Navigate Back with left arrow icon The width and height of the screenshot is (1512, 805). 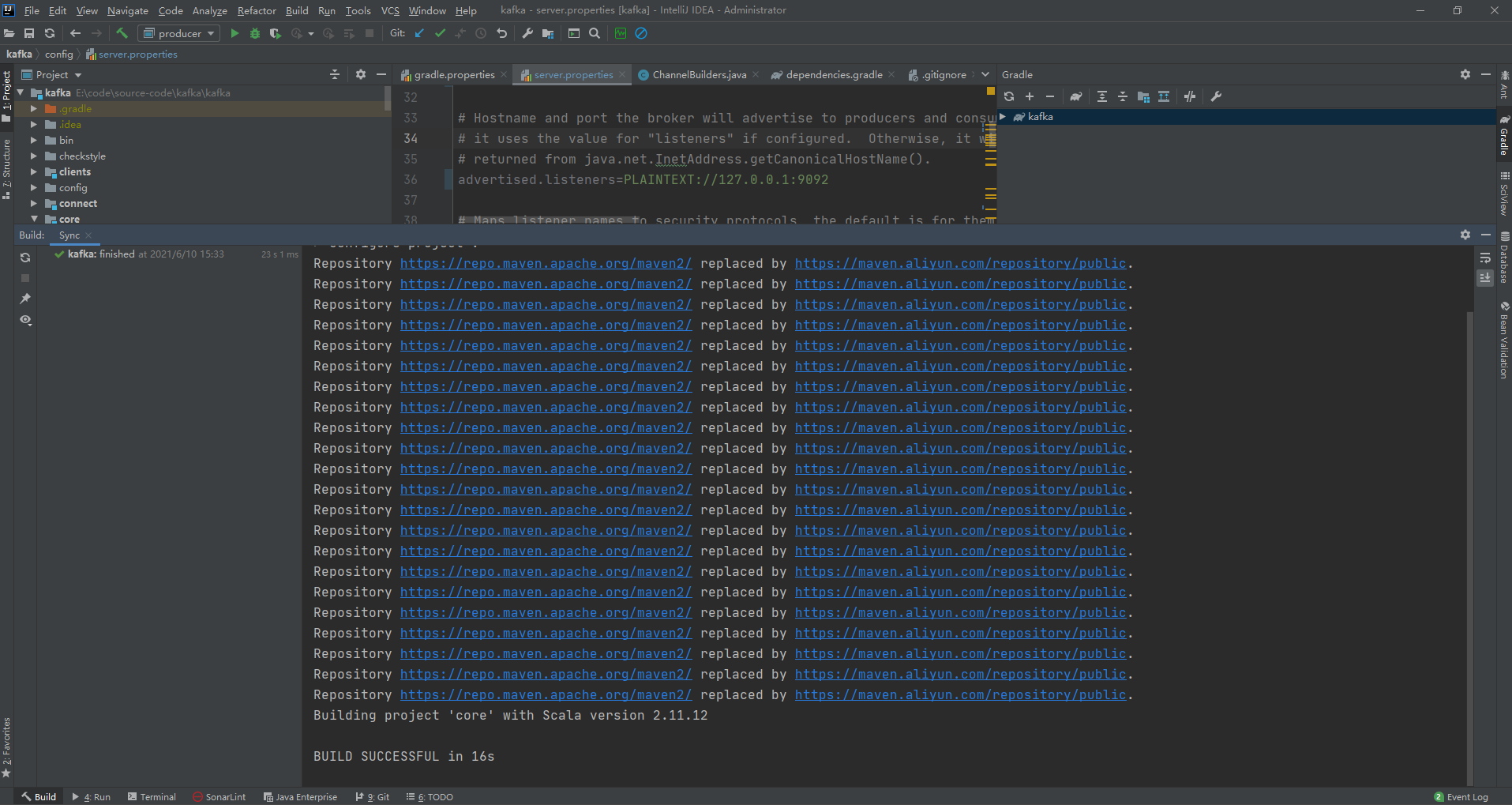(x=76, y=33)
